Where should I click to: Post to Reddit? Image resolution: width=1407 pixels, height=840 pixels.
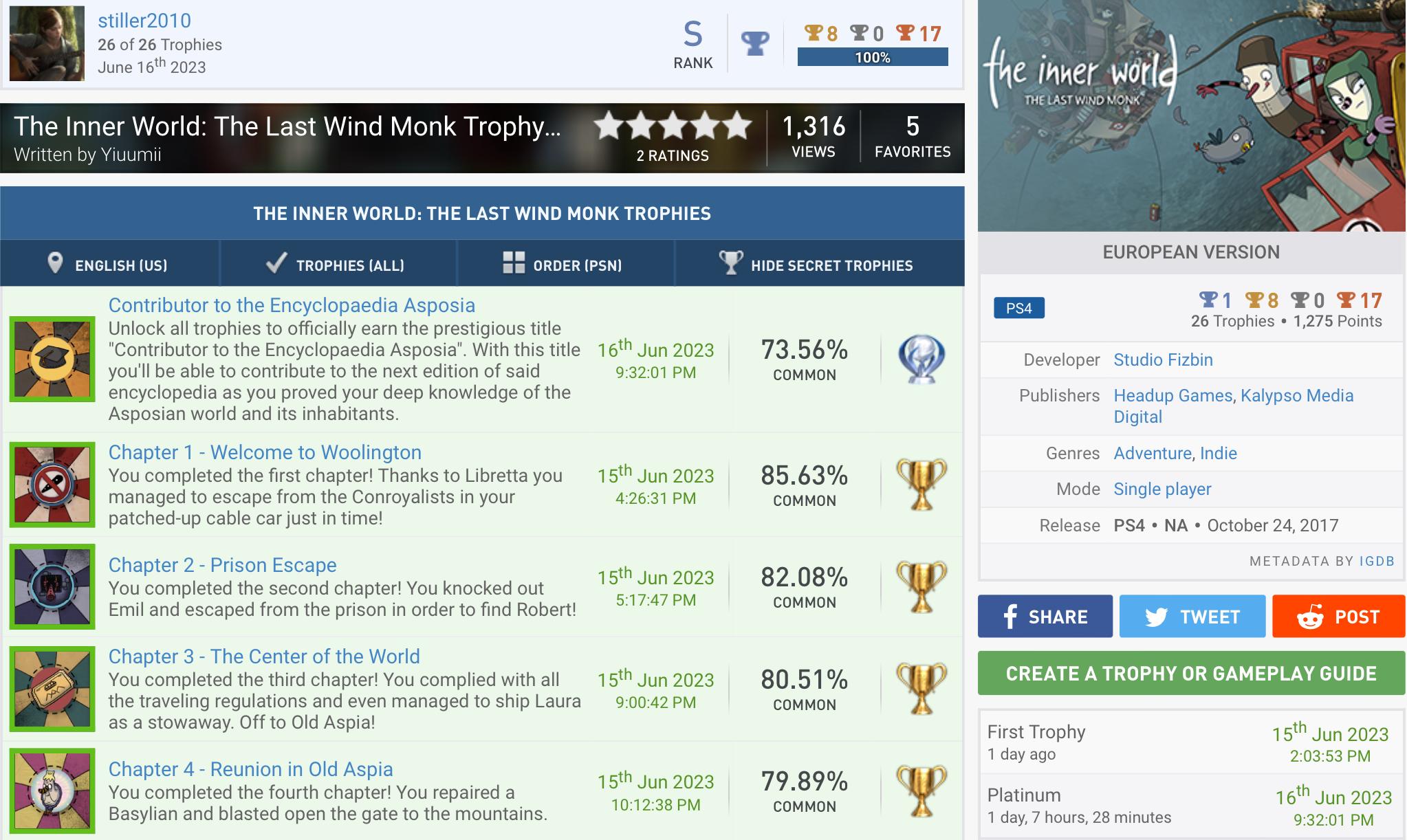[1338, 617]
